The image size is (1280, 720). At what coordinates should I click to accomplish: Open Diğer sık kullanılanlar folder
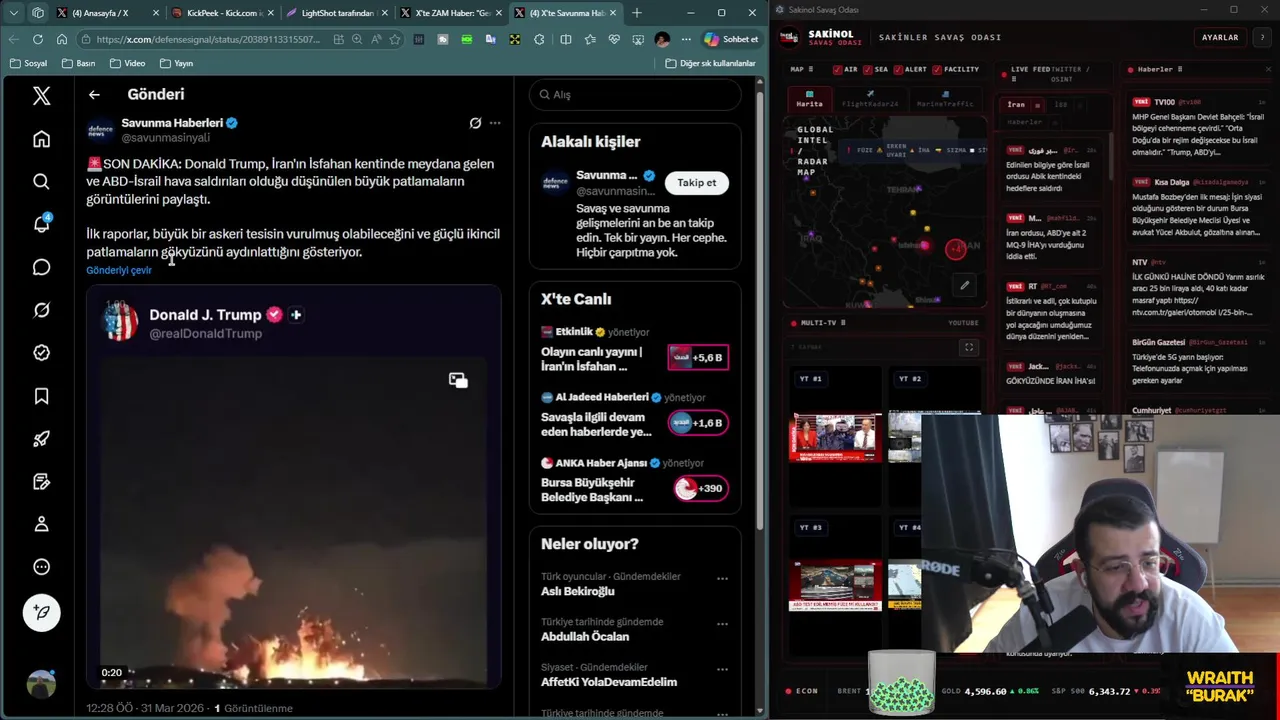(x=711, y=63)
